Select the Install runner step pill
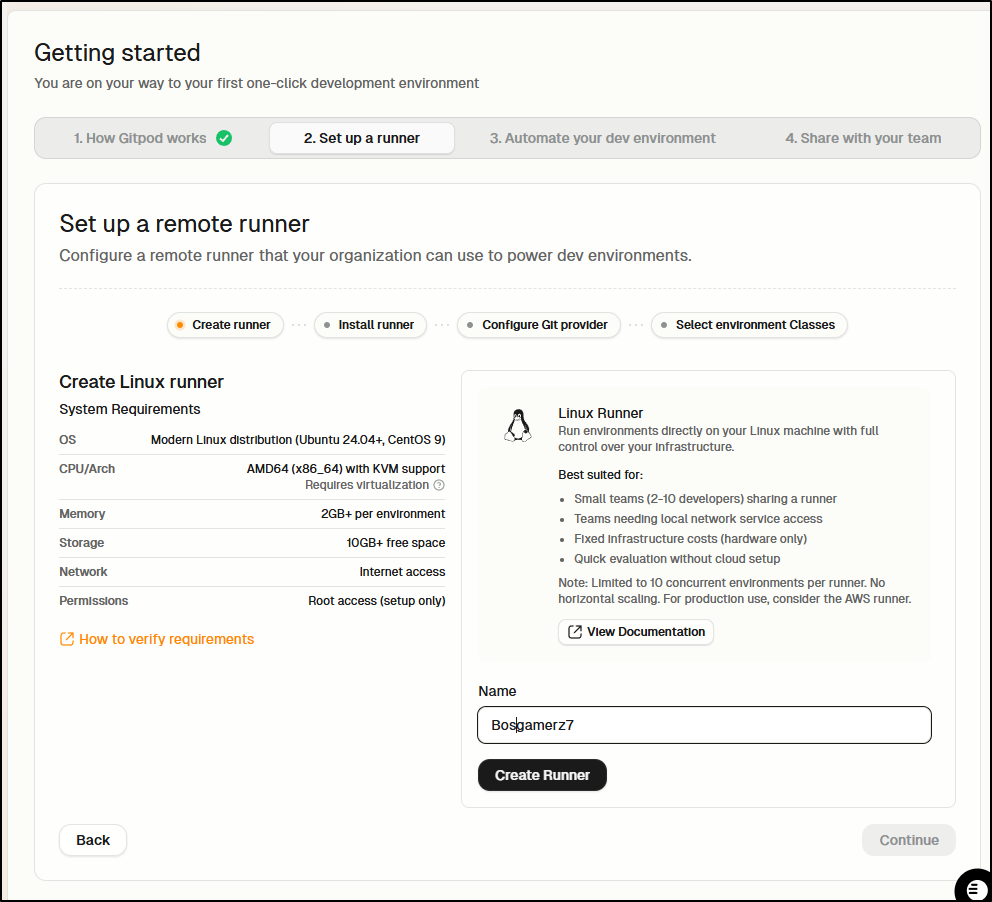Image resolution: width=992 pixels, height=902 pixels. (370, 324)
